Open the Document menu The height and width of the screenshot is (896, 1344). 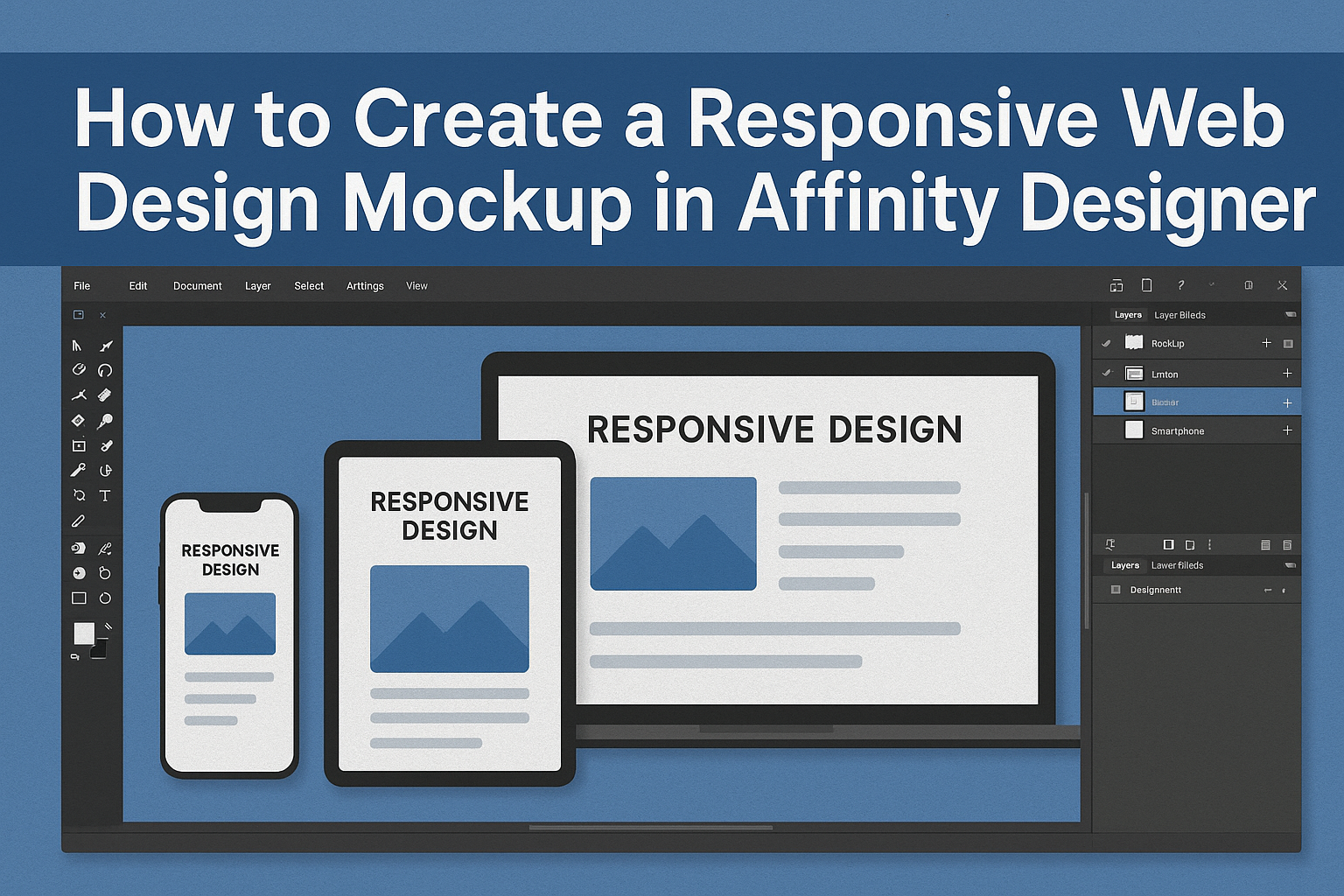pos(198,286)
